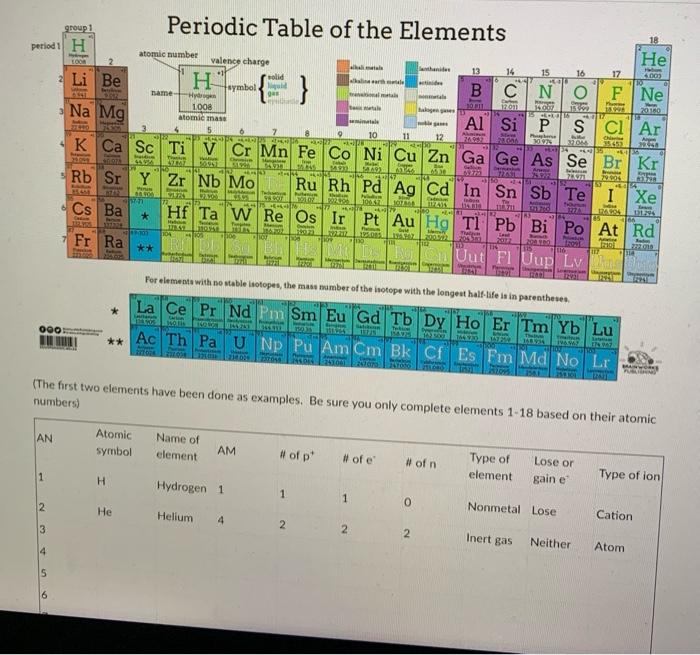Click the 'Inert gas' table cell

click(489, 539)
